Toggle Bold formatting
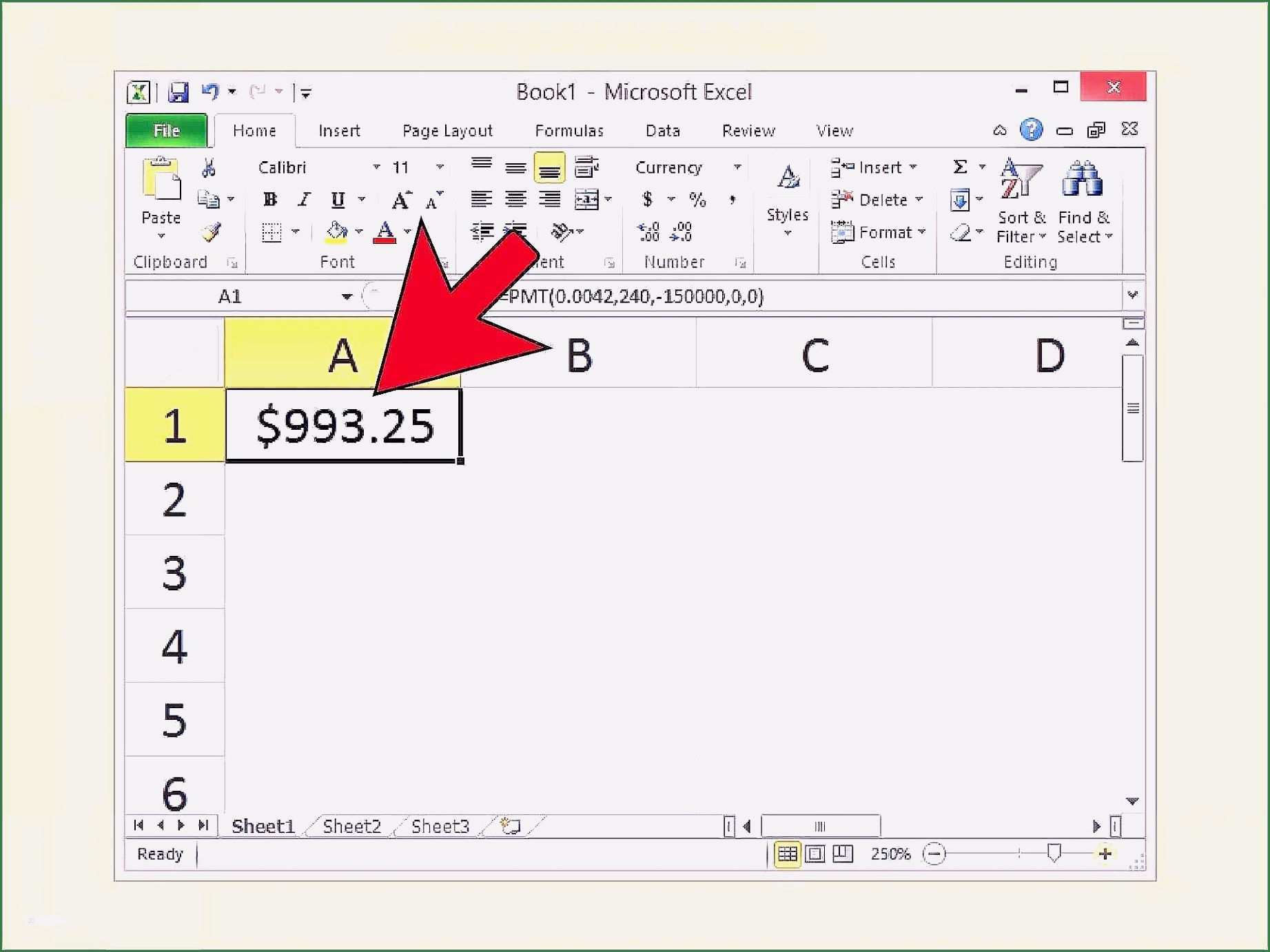 (x=270, y=200)
